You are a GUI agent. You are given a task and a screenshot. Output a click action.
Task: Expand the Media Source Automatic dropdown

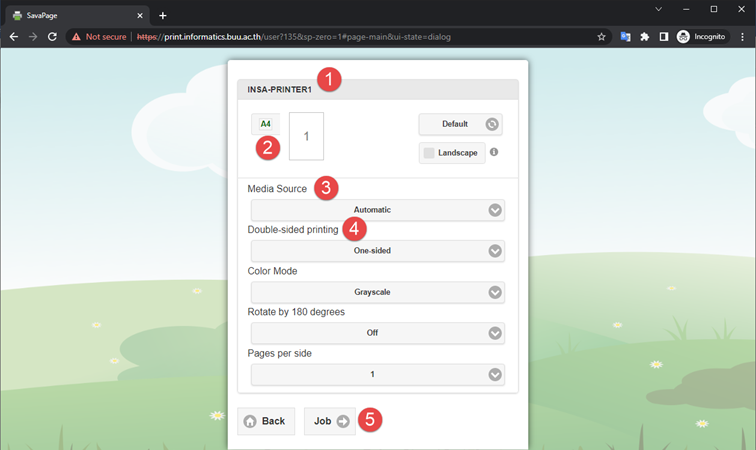[x=377, y=210]
